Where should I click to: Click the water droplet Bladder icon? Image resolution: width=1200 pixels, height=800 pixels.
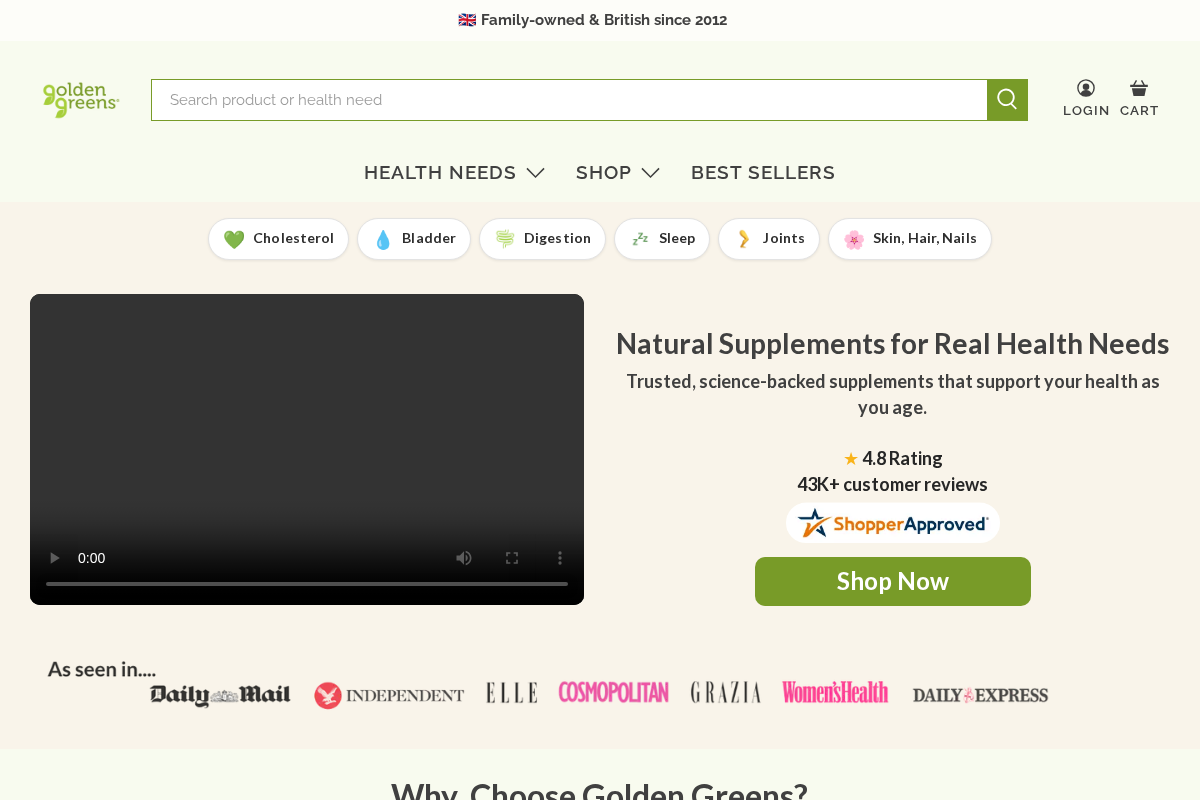pyautogui.click(x=382, y=239)
